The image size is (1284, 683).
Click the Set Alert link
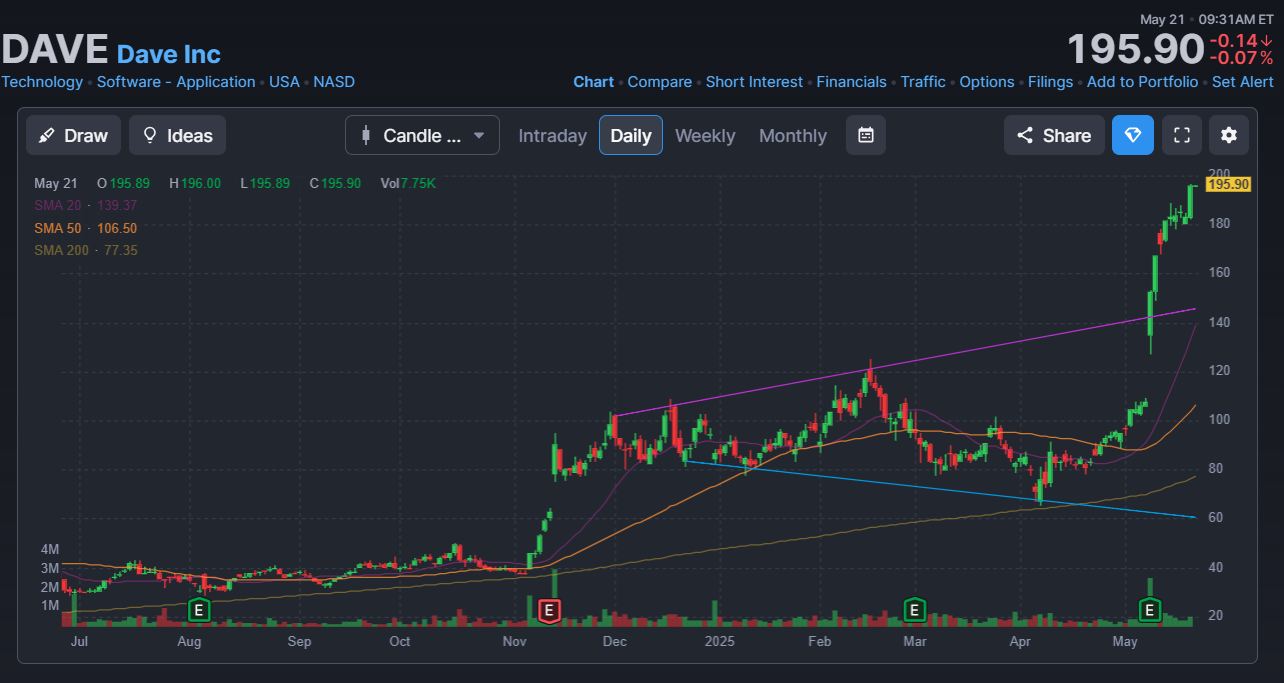1243,82
